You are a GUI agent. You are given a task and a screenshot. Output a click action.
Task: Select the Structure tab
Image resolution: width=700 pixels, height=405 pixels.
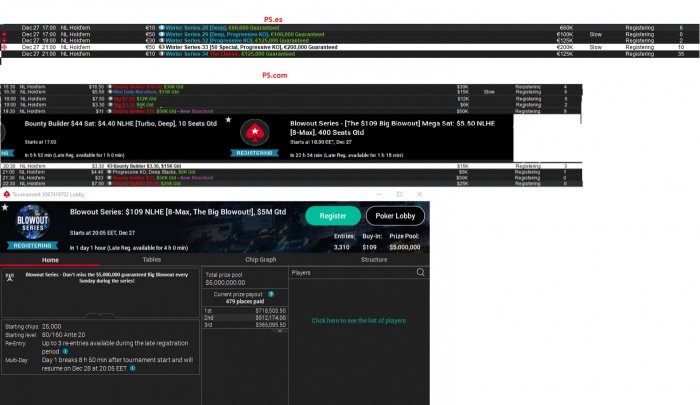(374, 259)
